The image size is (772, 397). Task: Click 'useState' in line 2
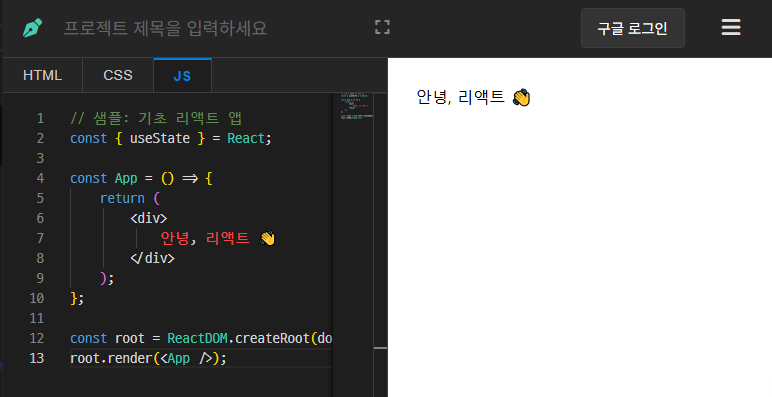point(160,138)
